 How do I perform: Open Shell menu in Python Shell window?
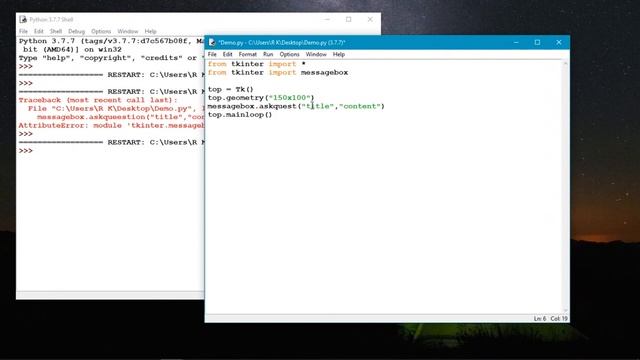coord(56,31)
